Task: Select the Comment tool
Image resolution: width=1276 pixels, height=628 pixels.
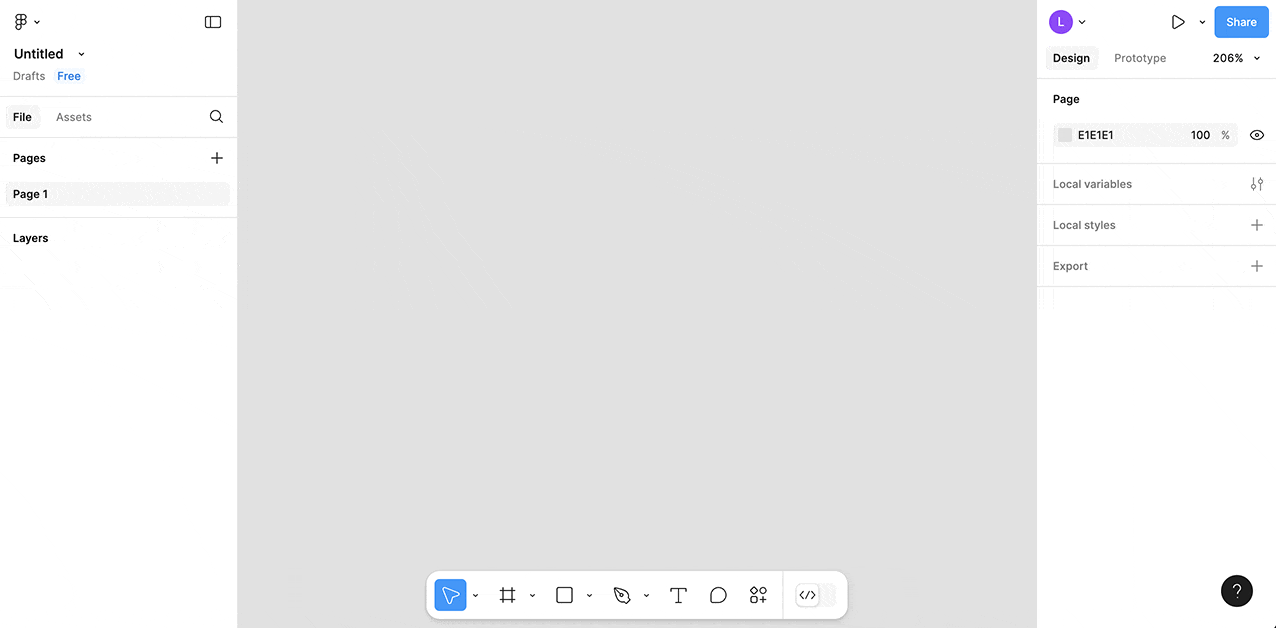Action: (718, 596)
